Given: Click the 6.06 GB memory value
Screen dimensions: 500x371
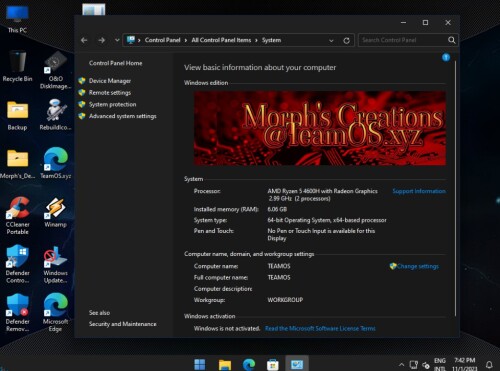Looking at the screenshot, I should click(x=277, y=209).
